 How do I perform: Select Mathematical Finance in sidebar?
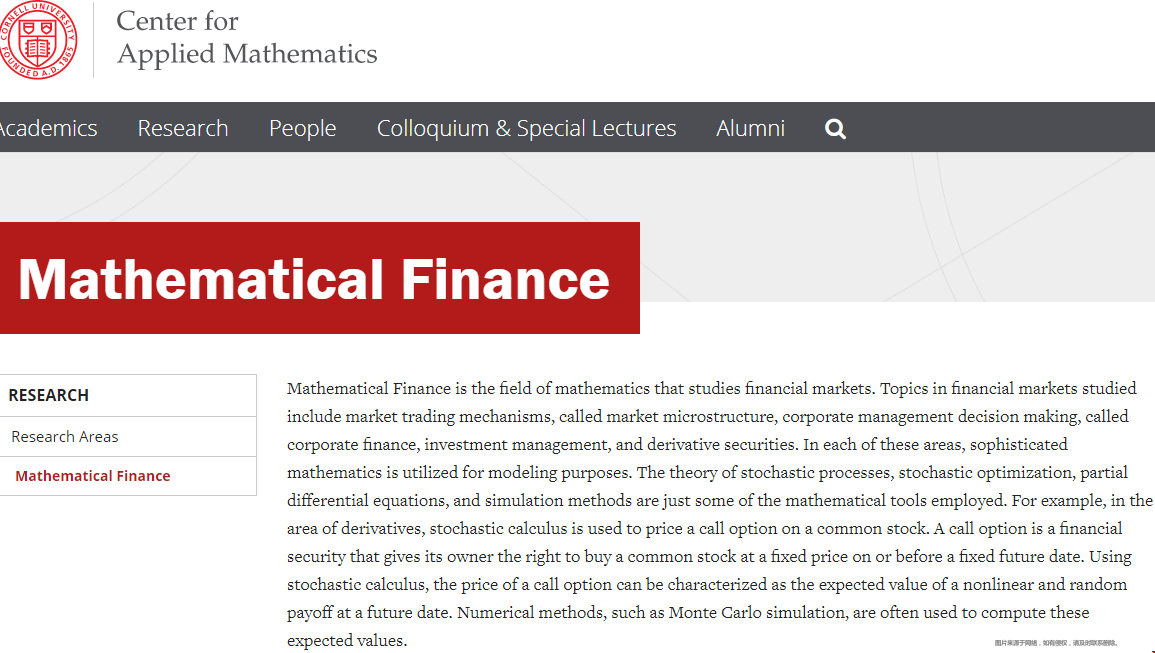(93, 476)
